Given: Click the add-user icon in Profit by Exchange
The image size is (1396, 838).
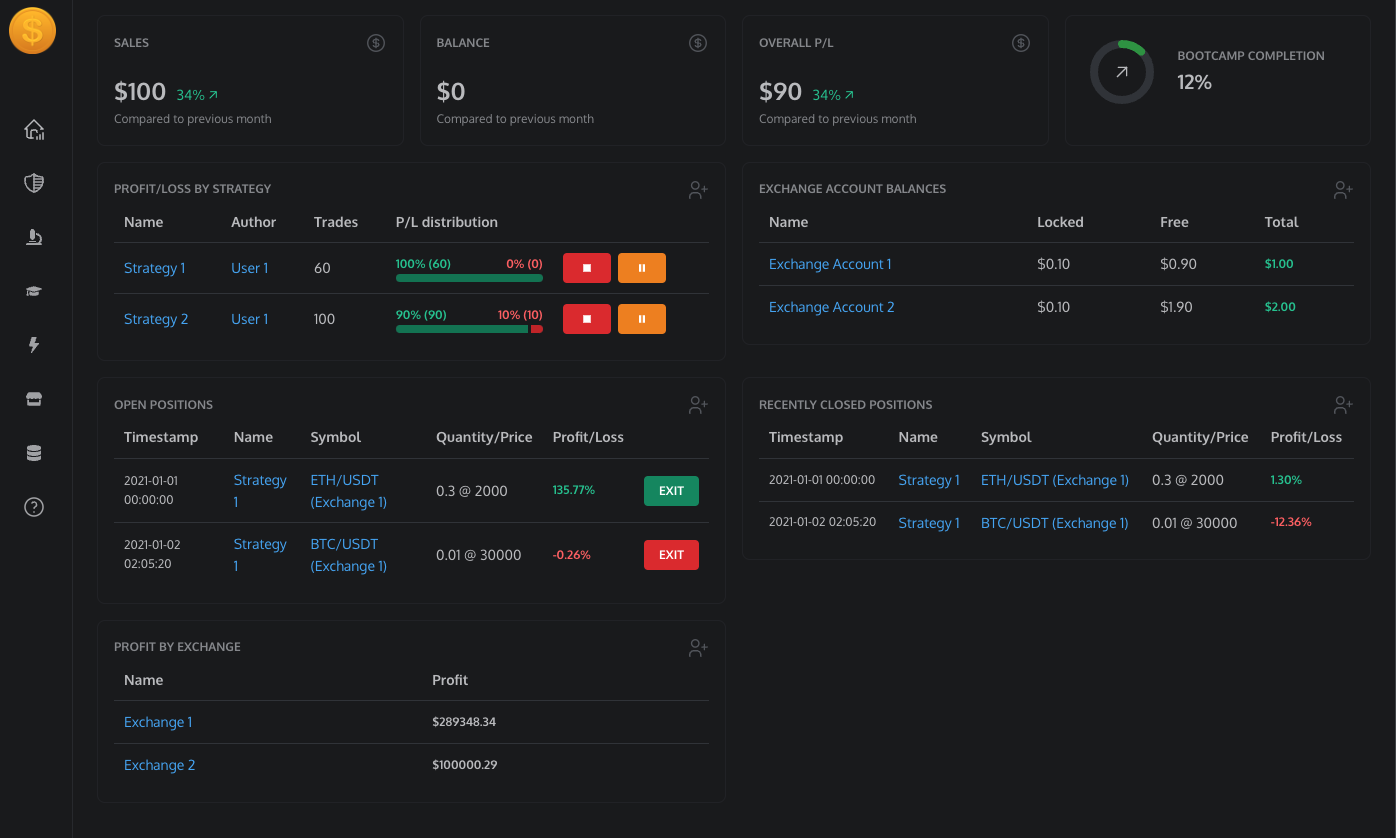Looking at the screenshot, I should (x=698, y=648).
